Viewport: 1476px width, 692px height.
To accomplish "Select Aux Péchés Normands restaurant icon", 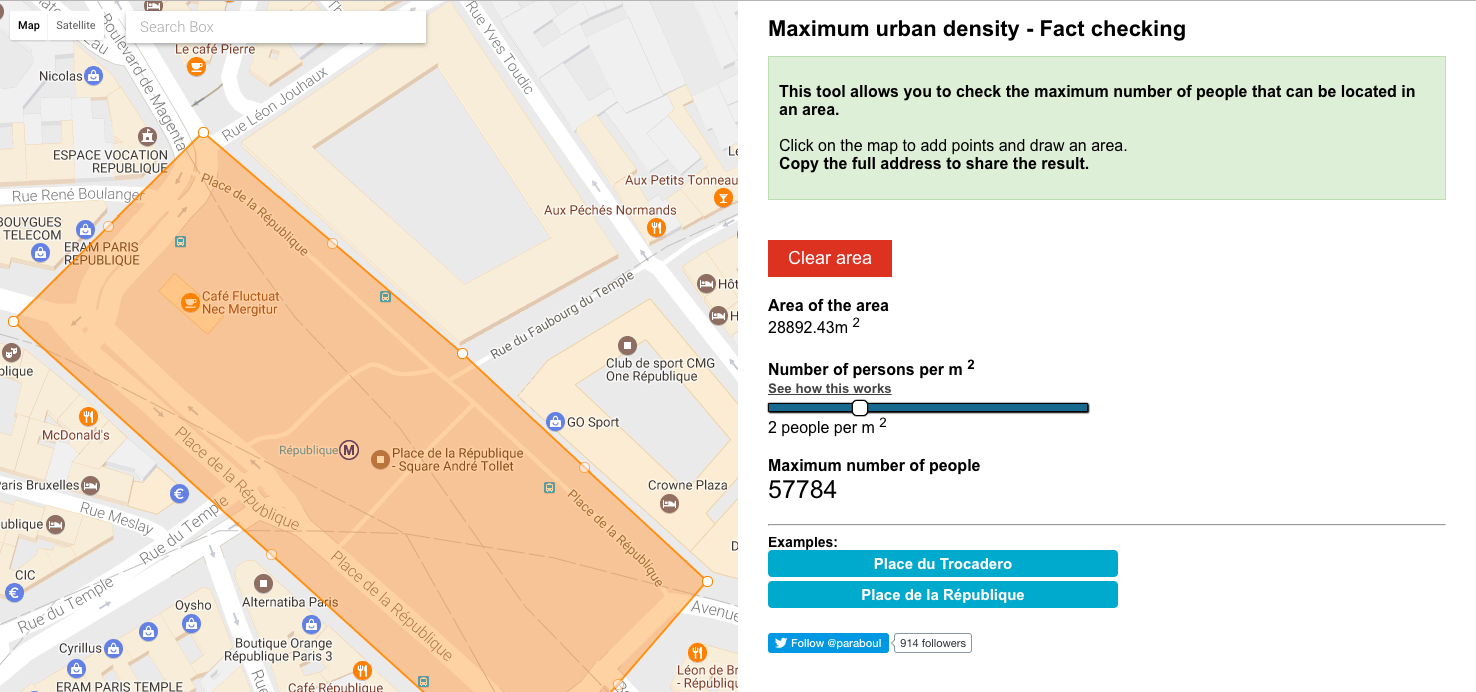I will coord(655,228).
